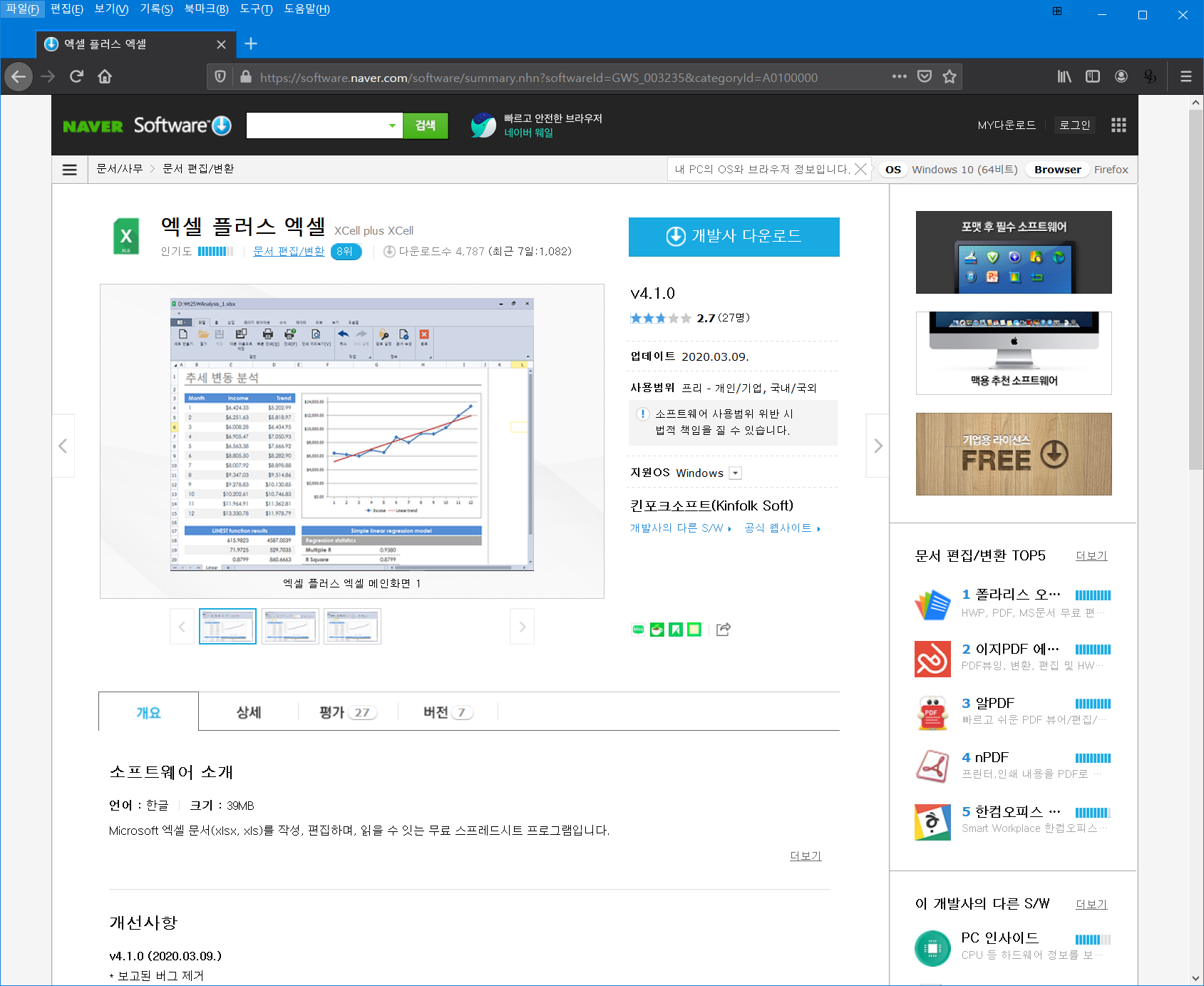Open Firefox library panel
The image size is (1204, 986).
(x=1064, y=76)
